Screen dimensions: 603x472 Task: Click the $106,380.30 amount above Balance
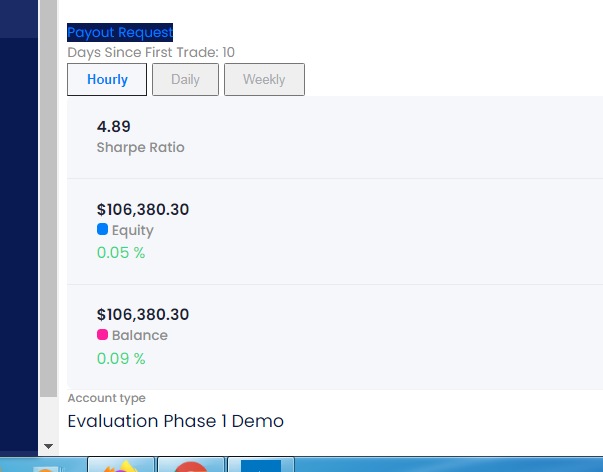pyautogui.click(x=143, y=315)
